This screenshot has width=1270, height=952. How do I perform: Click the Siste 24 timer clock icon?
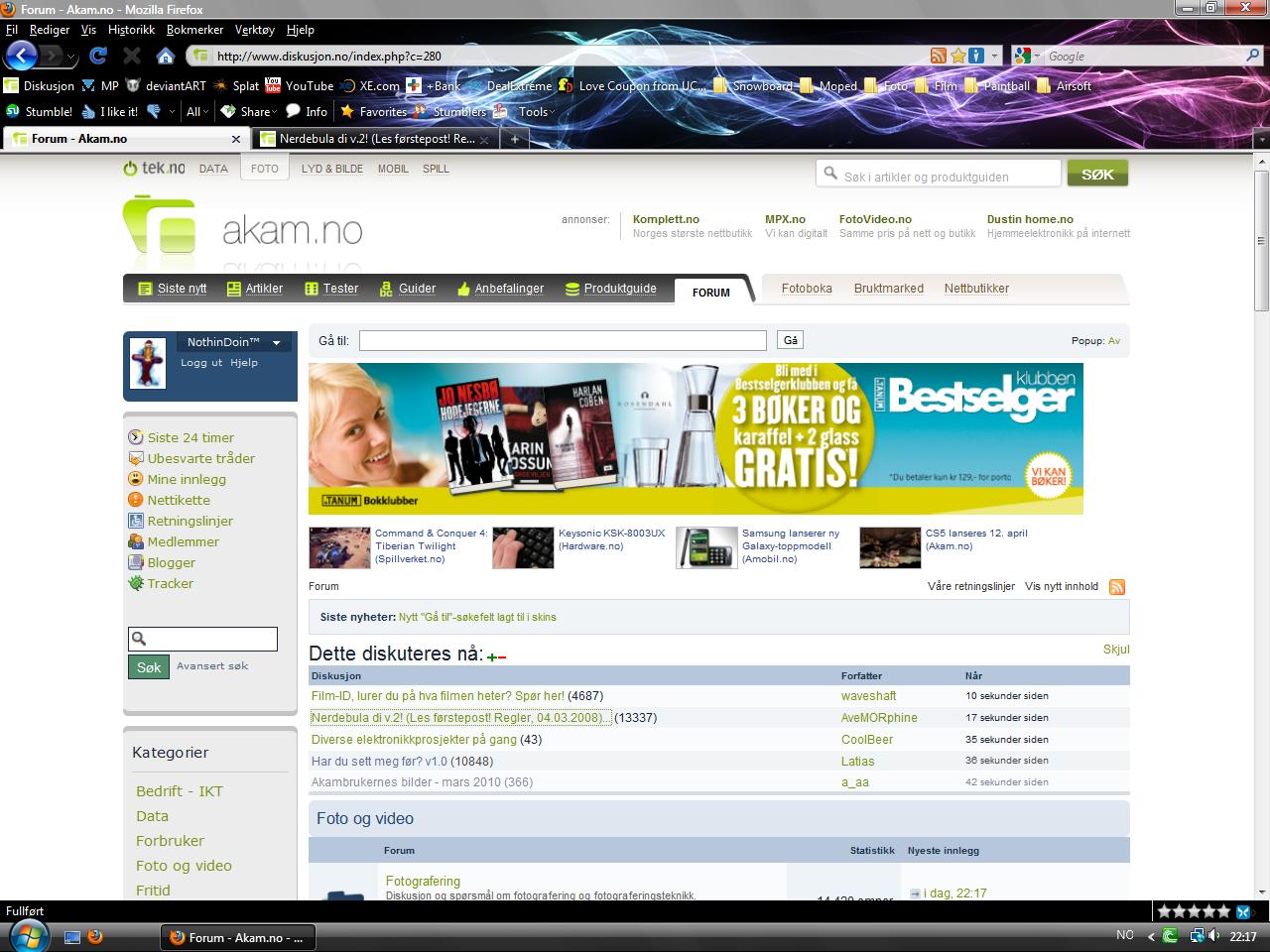pyautogui.click(x=136, y=437)
